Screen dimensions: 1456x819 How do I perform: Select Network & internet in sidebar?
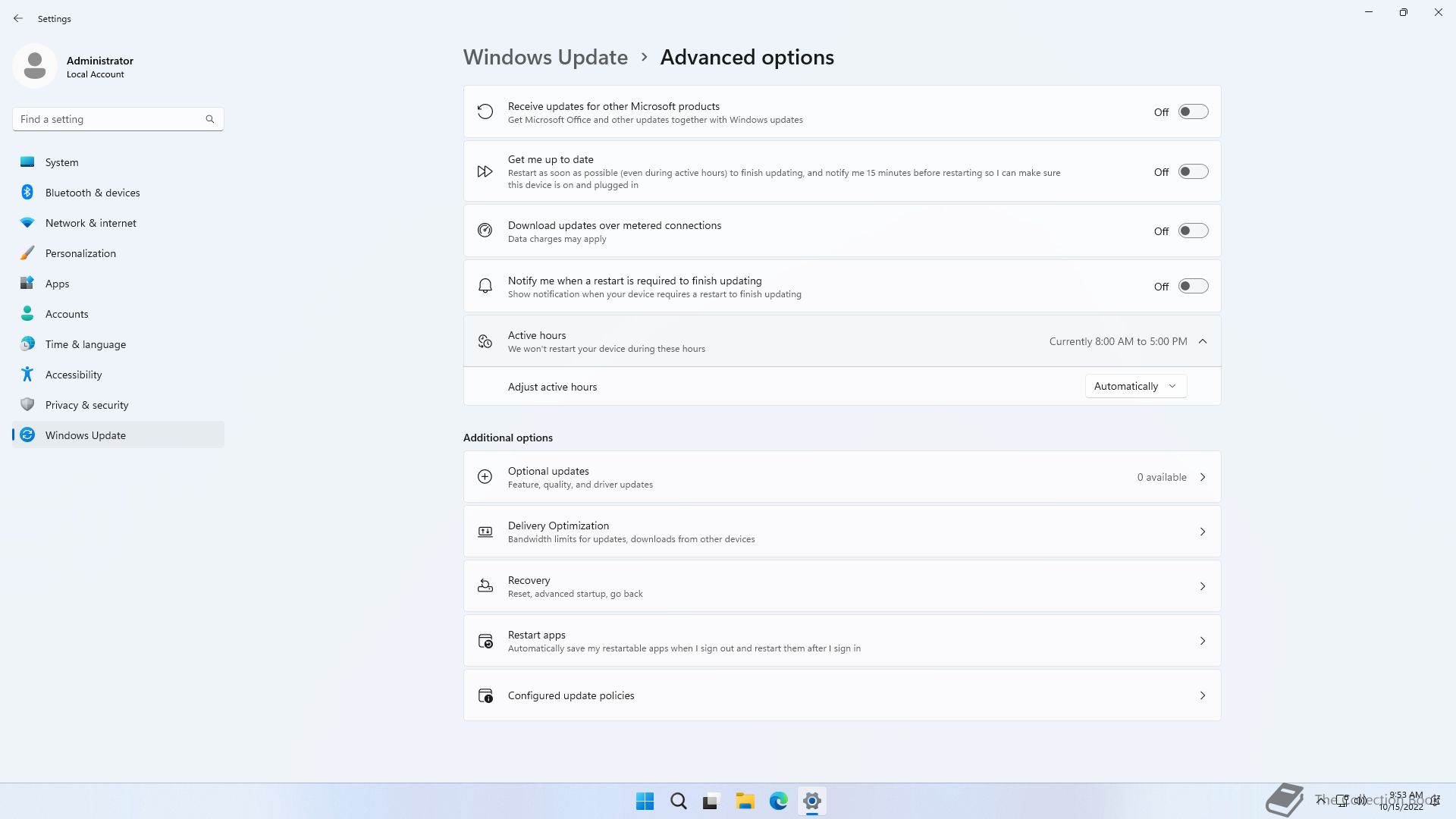[91, 223]
